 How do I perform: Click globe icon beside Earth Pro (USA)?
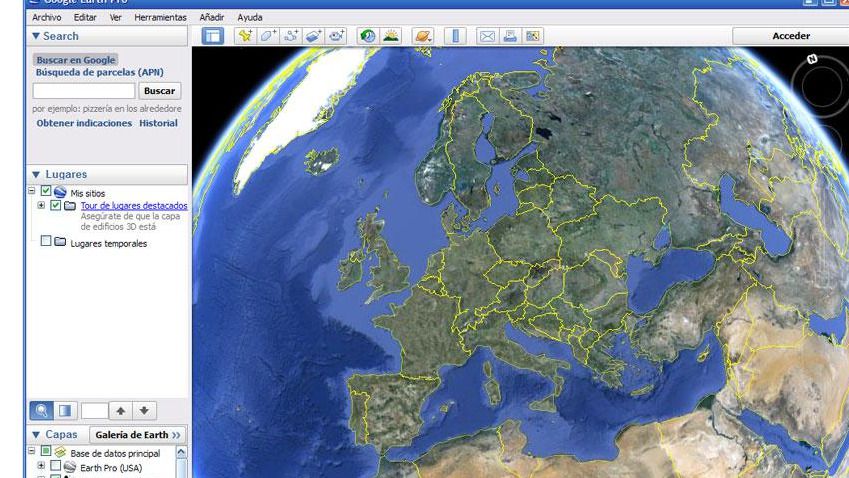coord(70,466)
